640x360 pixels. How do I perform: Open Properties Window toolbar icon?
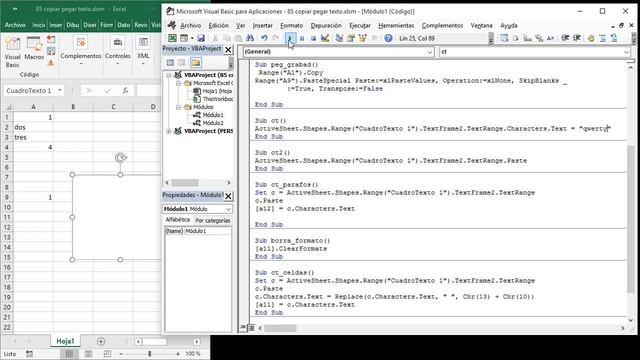coord(351,38)
